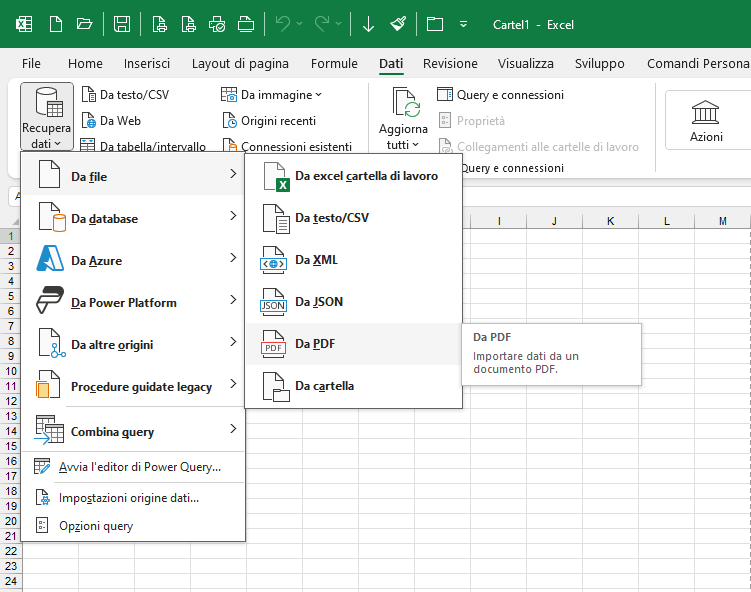Expand the Da file submenu
751x592 pixels.
click(134, 176)
